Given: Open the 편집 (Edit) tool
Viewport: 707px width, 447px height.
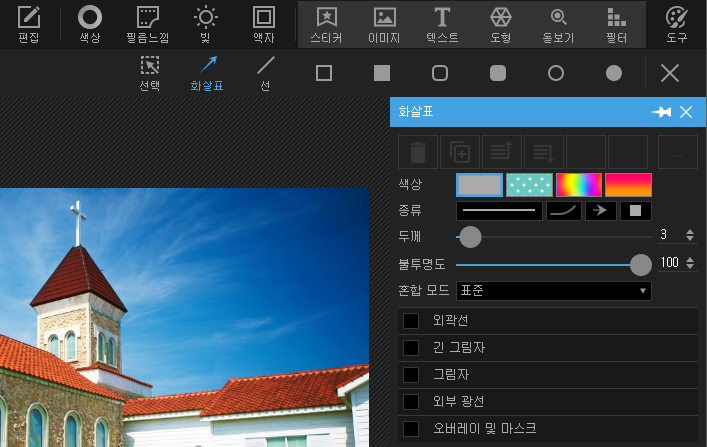Looking at the screenshot, I should click(x=29, y=24).
